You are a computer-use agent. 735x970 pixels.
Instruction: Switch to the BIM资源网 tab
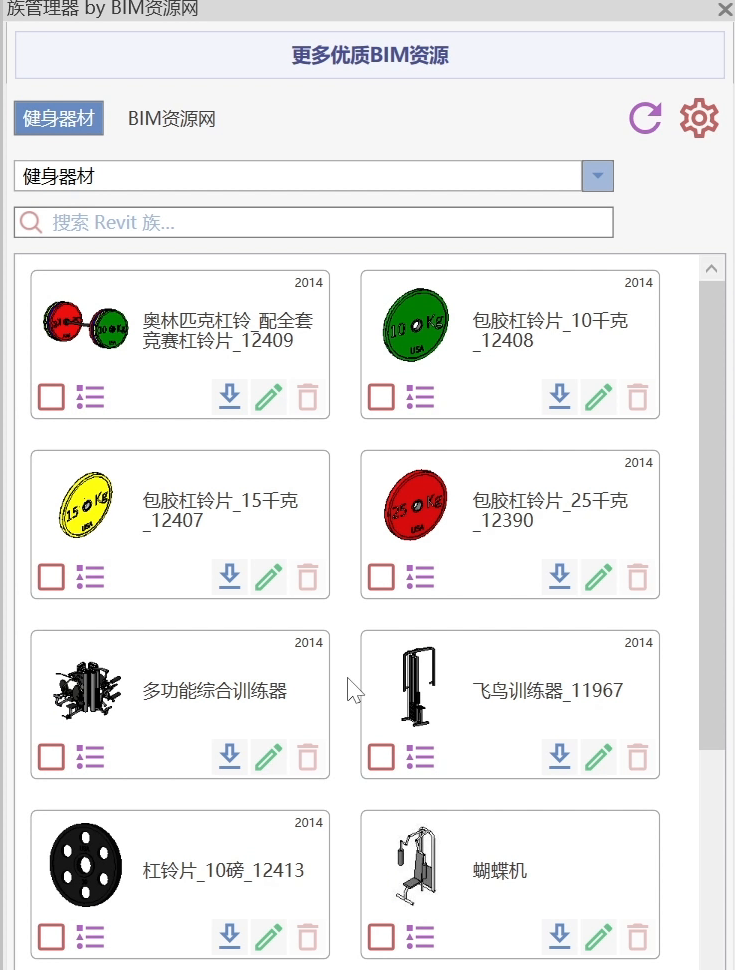pyautogui.click(x=172, y=119)
